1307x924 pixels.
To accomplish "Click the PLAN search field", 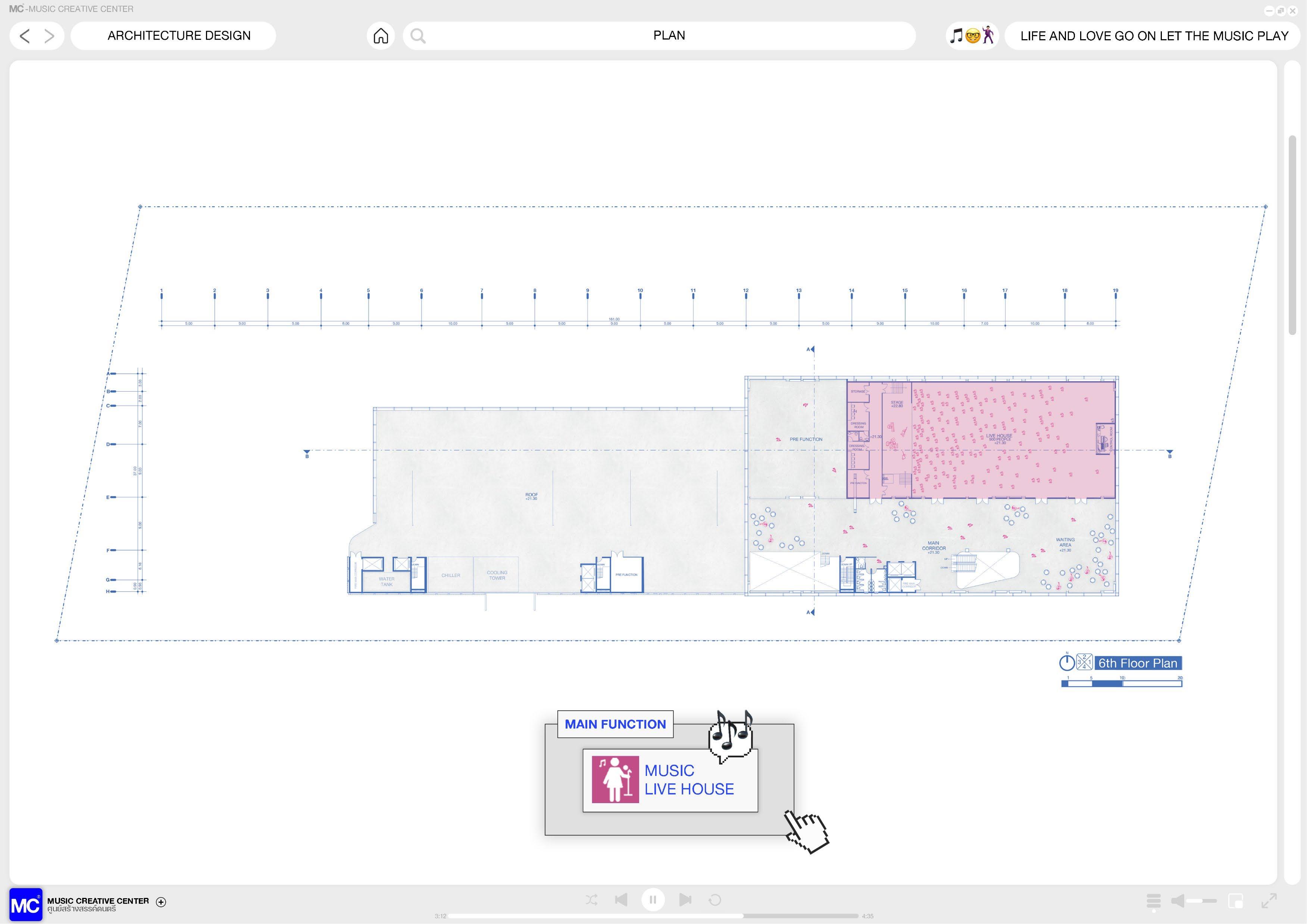I will coord(669,36).
